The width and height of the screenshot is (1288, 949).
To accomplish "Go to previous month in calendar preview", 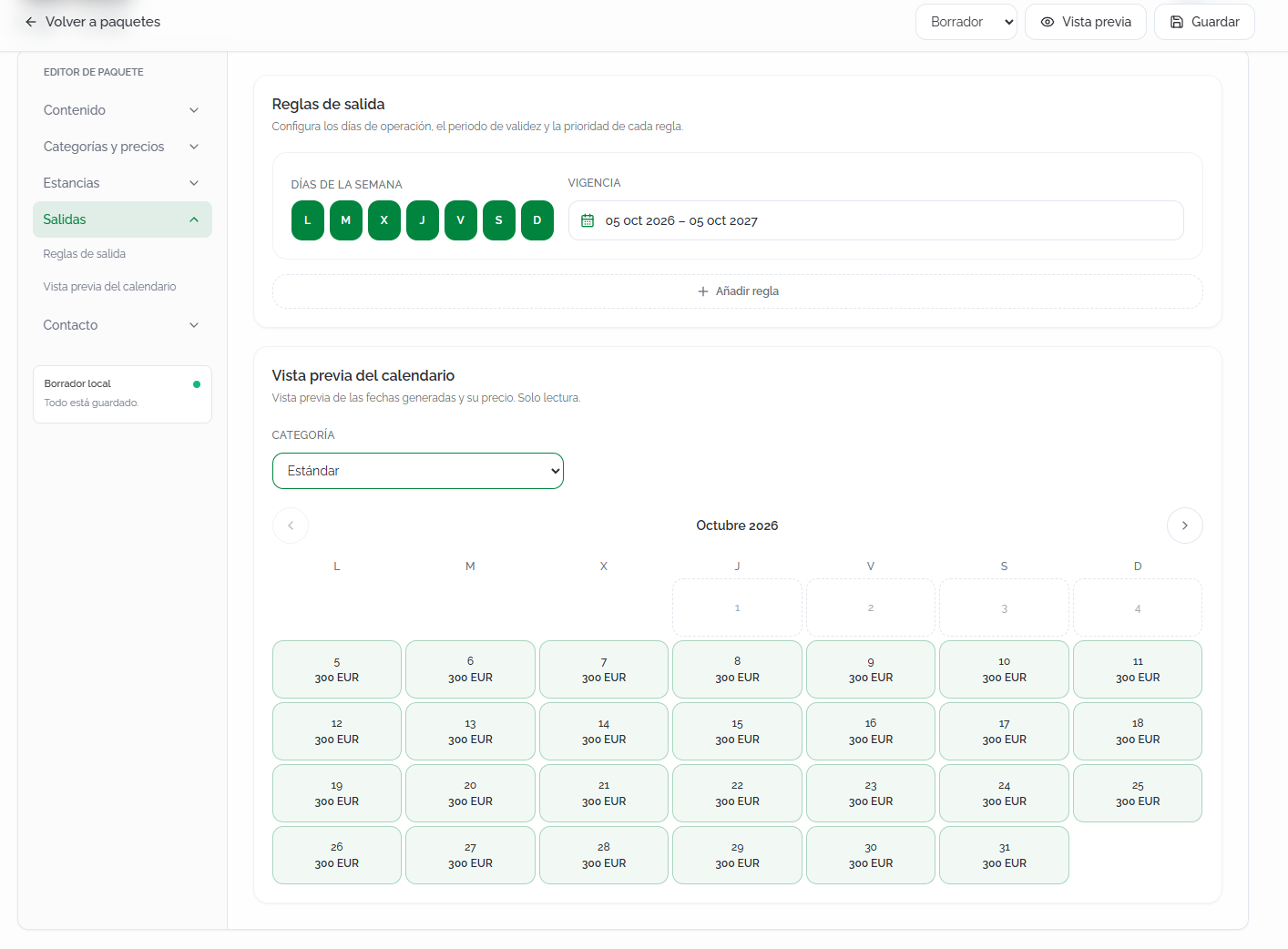I will [x=291, y=526].
